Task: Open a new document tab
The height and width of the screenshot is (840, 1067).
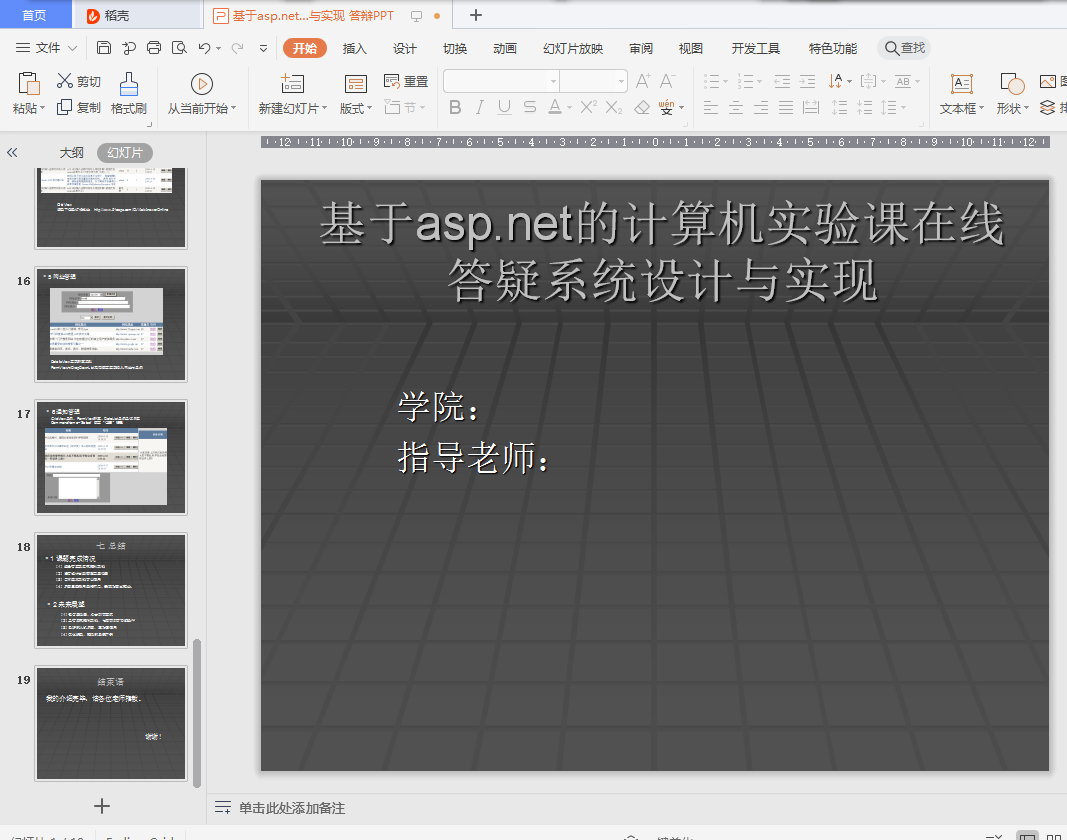Action: point(476,15)
